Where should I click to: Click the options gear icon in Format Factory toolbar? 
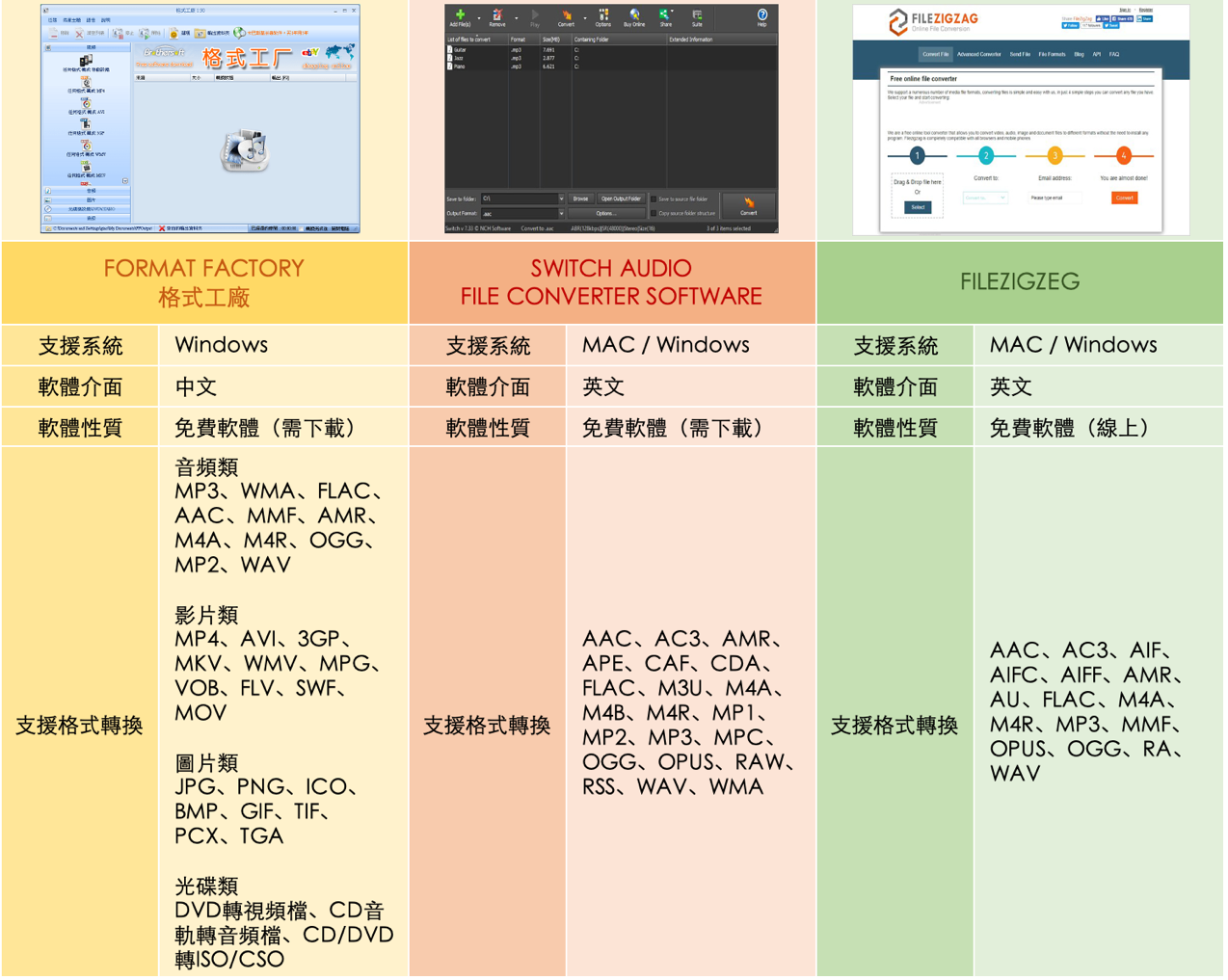pyautogui.click(x=174, y=34)
